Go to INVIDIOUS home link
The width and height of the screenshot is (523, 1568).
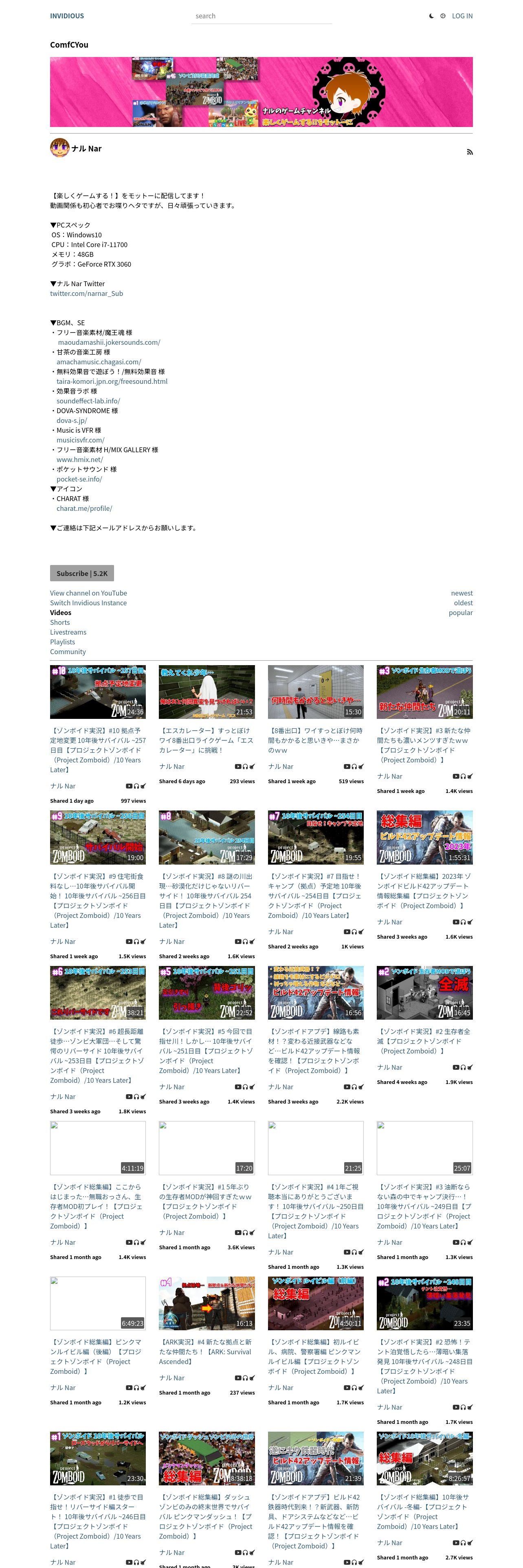click(67, 16)
